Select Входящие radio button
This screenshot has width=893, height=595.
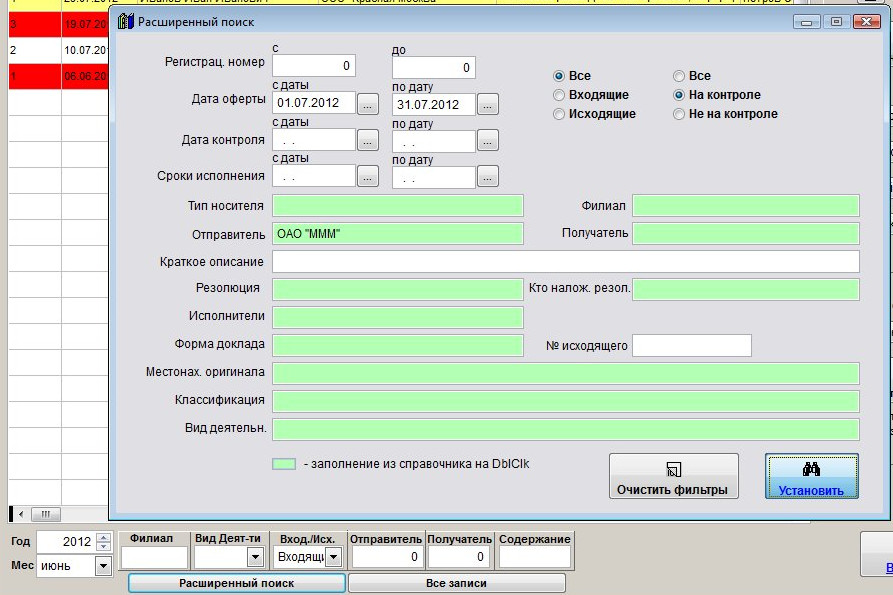pos(559,95)
